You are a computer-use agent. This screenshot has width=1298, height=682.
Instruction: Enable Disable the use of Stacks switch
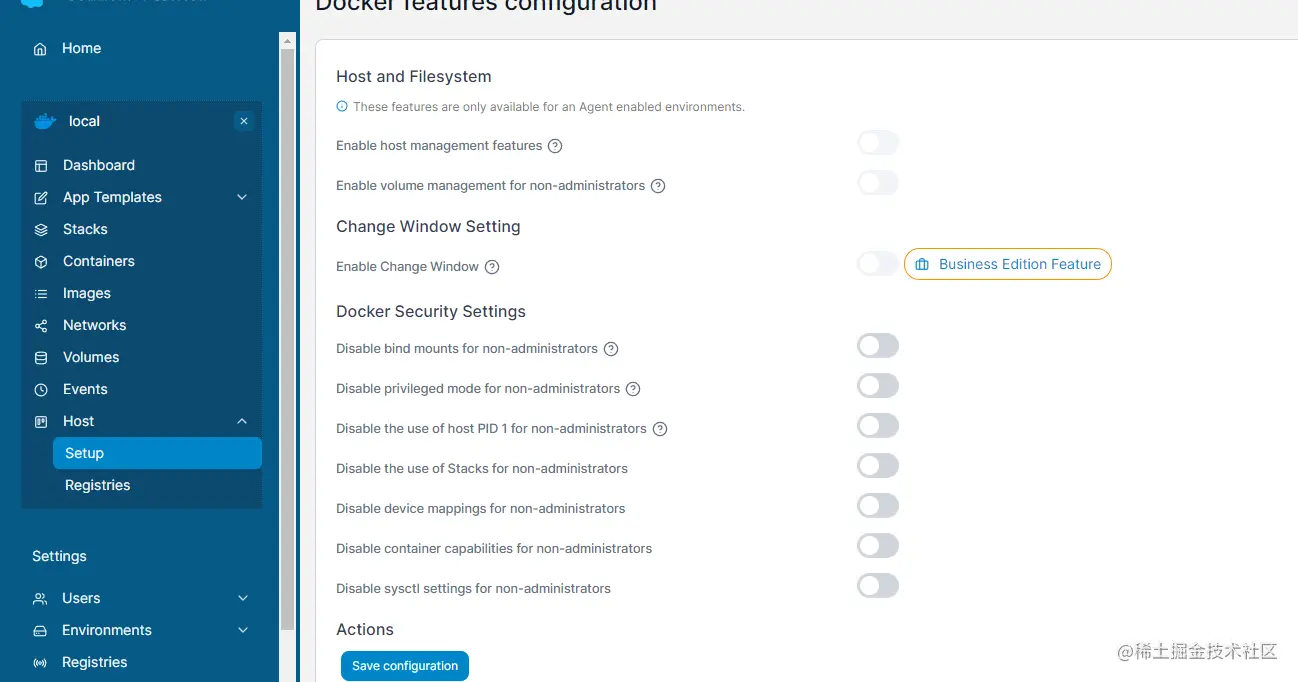click(x=878, y=466)
